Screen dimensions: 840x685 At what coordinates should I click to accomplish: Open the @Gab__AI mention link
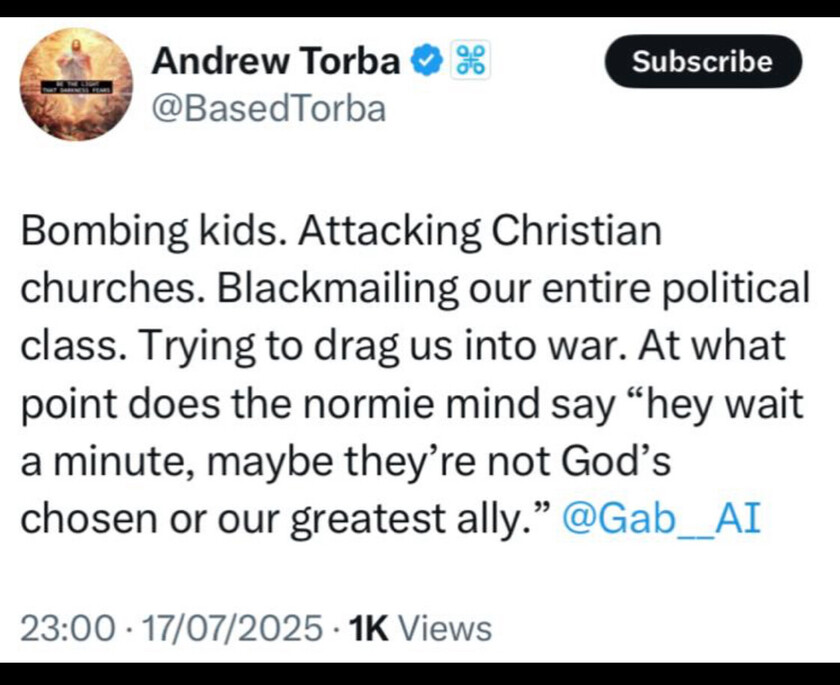pyautogui.click(x=662, y=520)
